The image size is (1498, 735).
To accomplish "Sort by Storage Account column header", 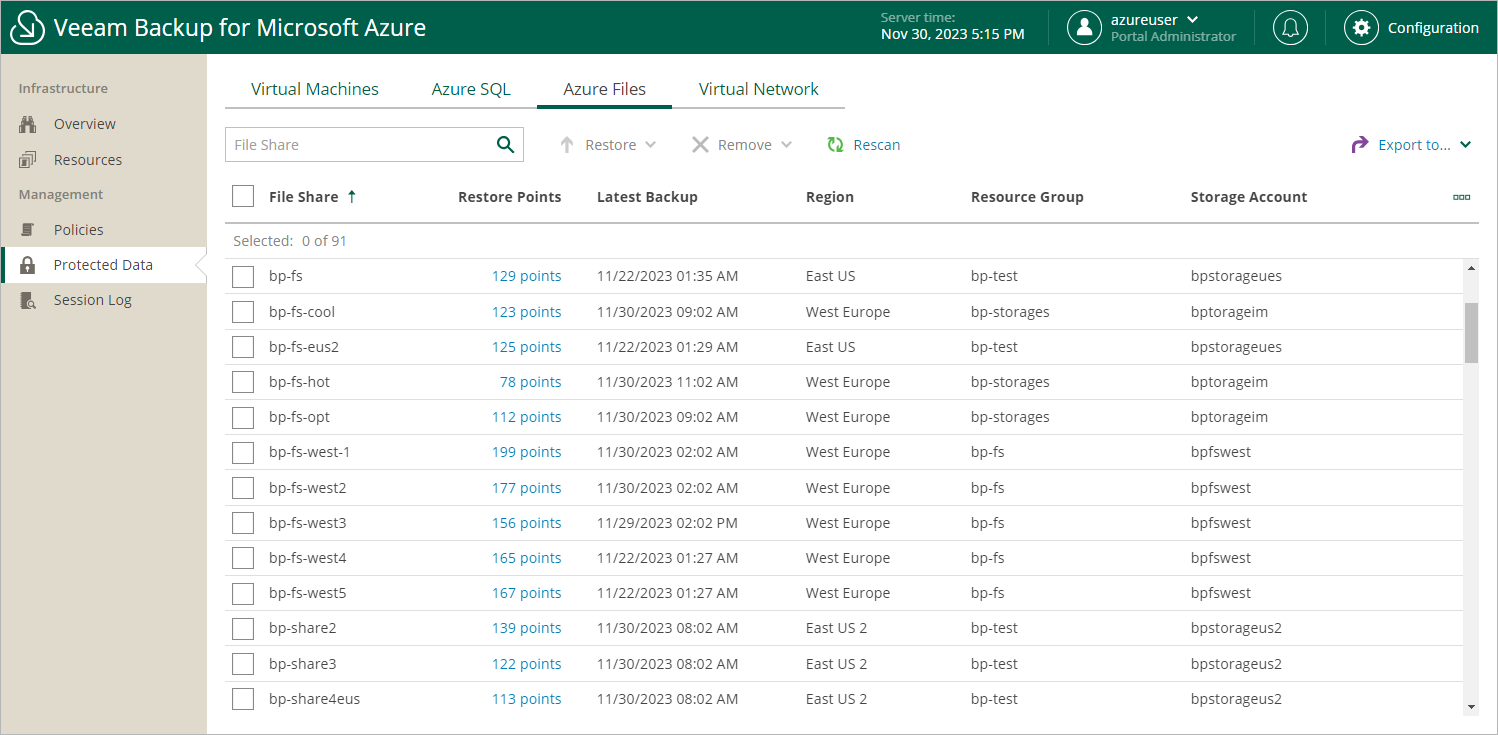I will [x=1249, y=197].
